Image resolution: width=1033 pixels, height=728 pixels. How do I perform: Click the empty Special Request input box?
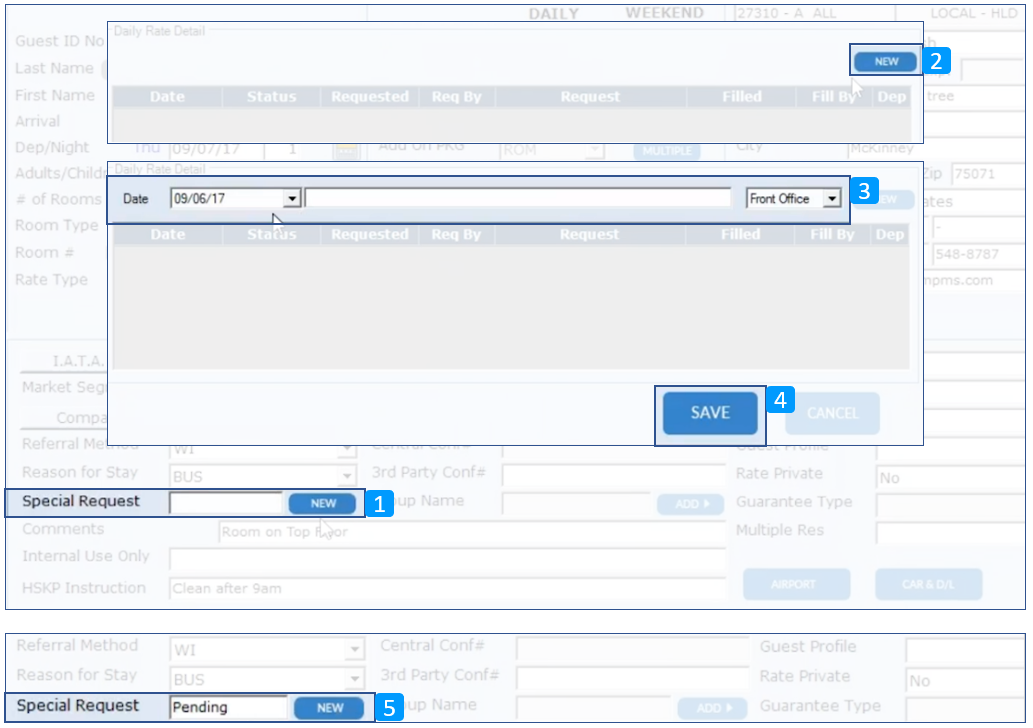click(226, 503)
